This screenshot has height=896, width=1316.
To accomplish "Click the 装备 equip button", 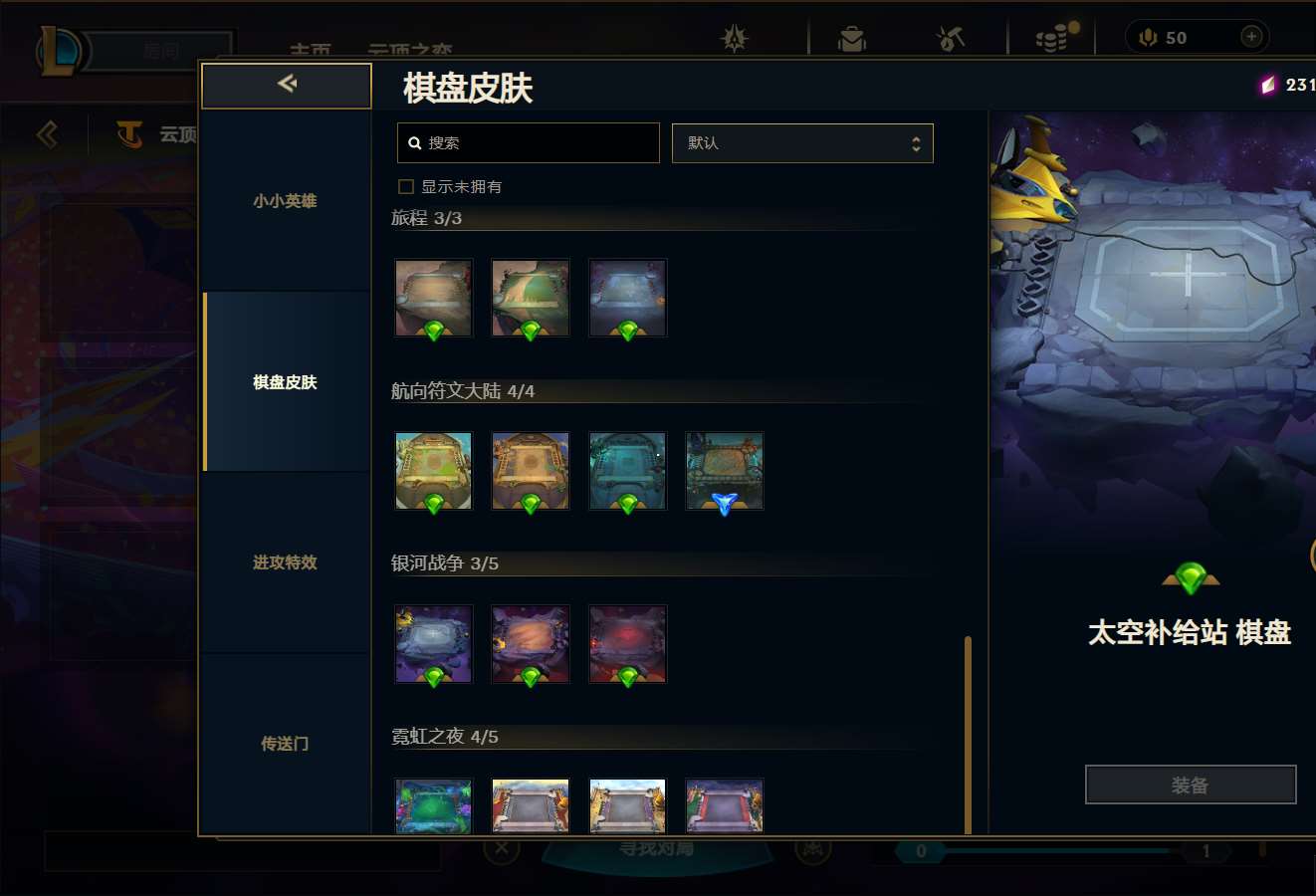I will click(x=1191, y=784).
